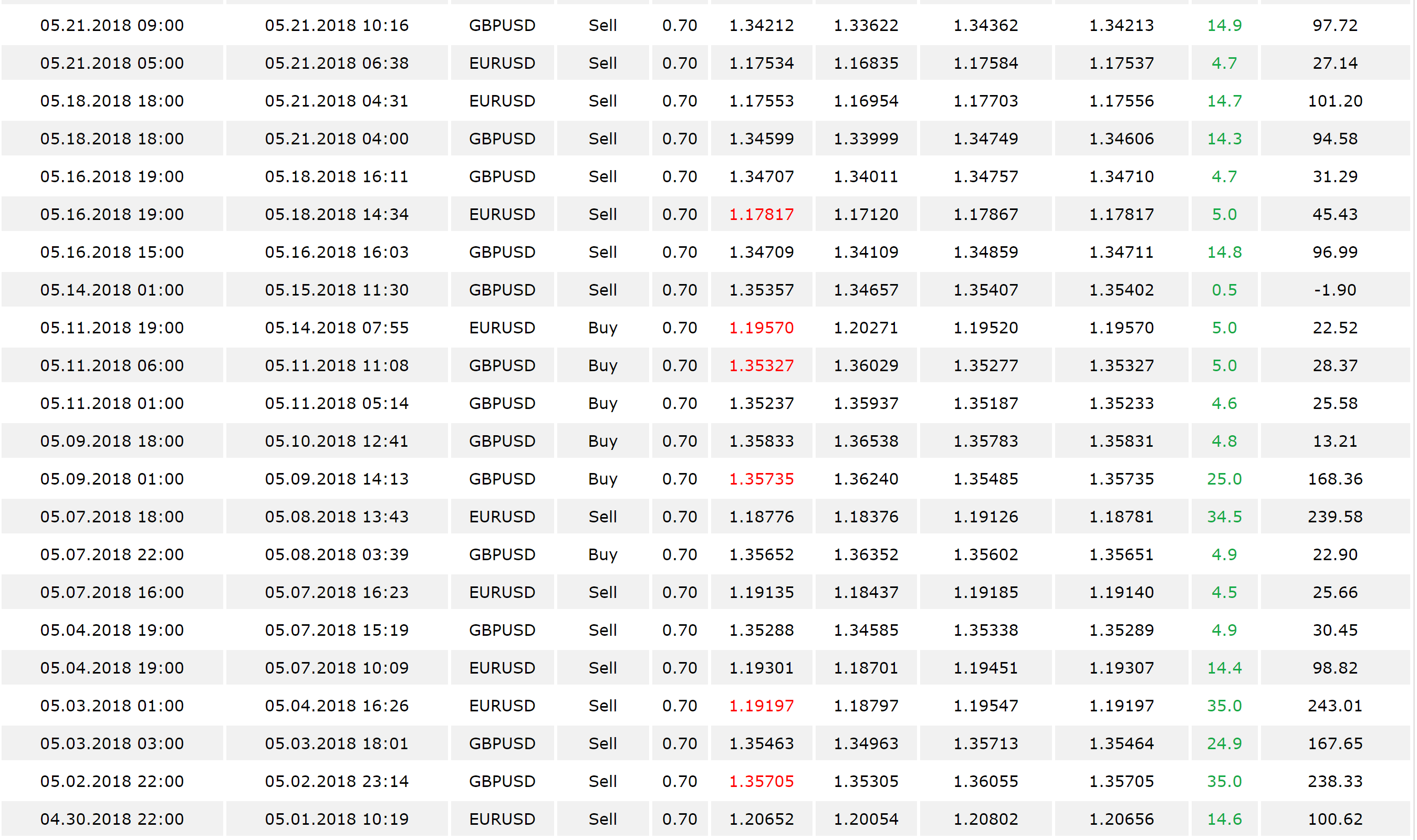Click take-profit price 1.16835
1417x840 pixels.
(x=866, y=64)
